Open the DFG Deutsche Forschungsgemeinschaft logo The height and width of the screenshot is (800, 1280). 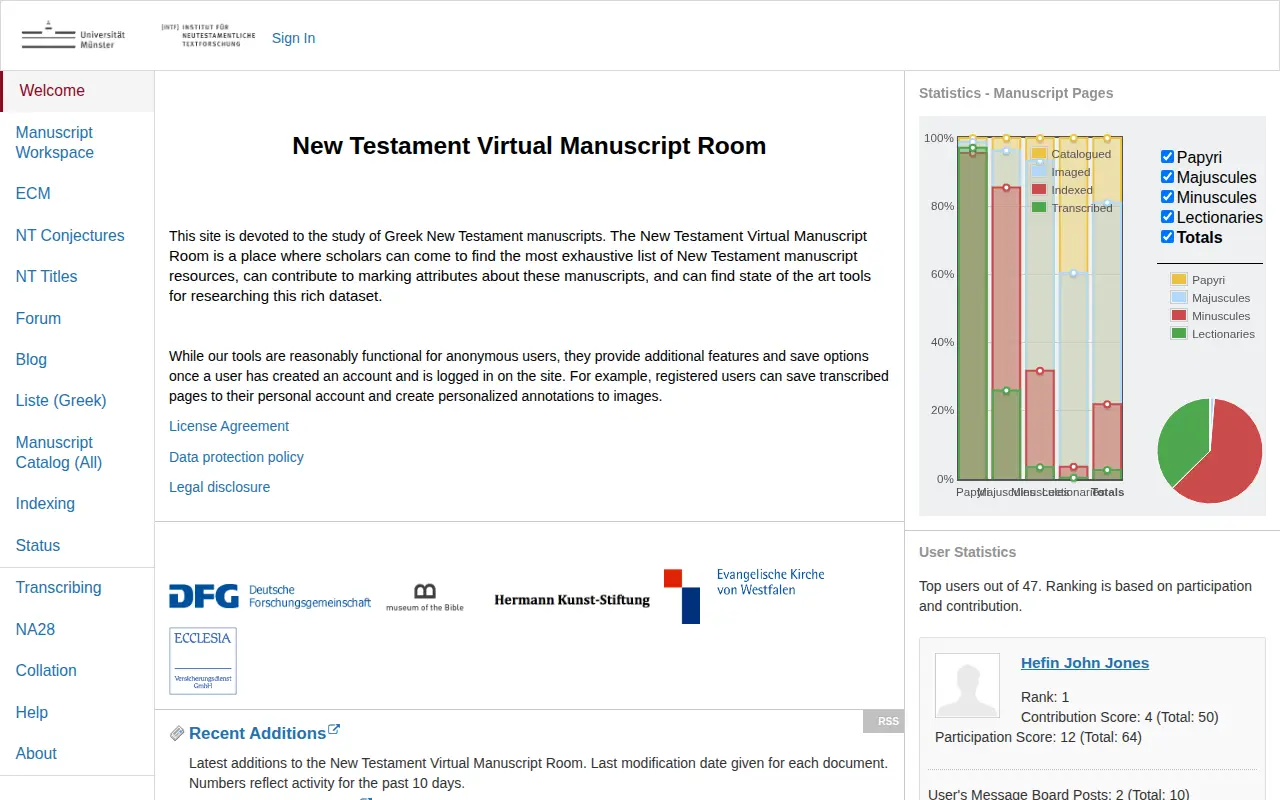[270, 597]
